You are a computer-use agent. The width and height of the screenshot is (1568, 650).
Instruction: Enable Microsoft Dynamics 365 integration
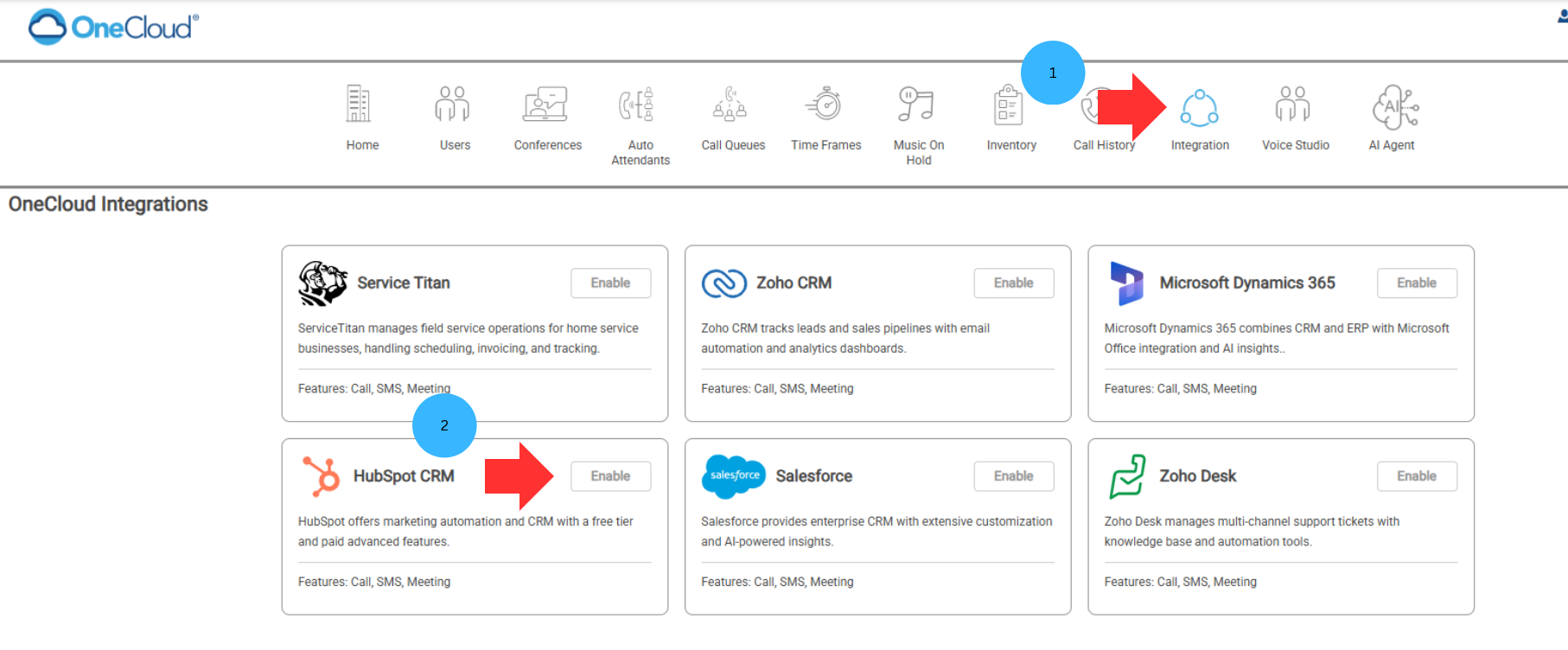pos(1416,284)
